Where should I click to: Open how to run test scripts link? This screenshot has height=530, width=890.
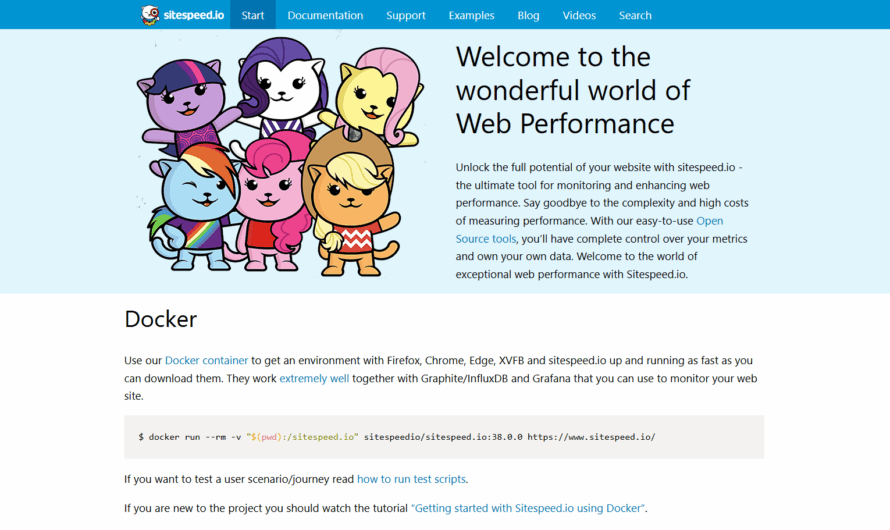(x=411, y=479)
